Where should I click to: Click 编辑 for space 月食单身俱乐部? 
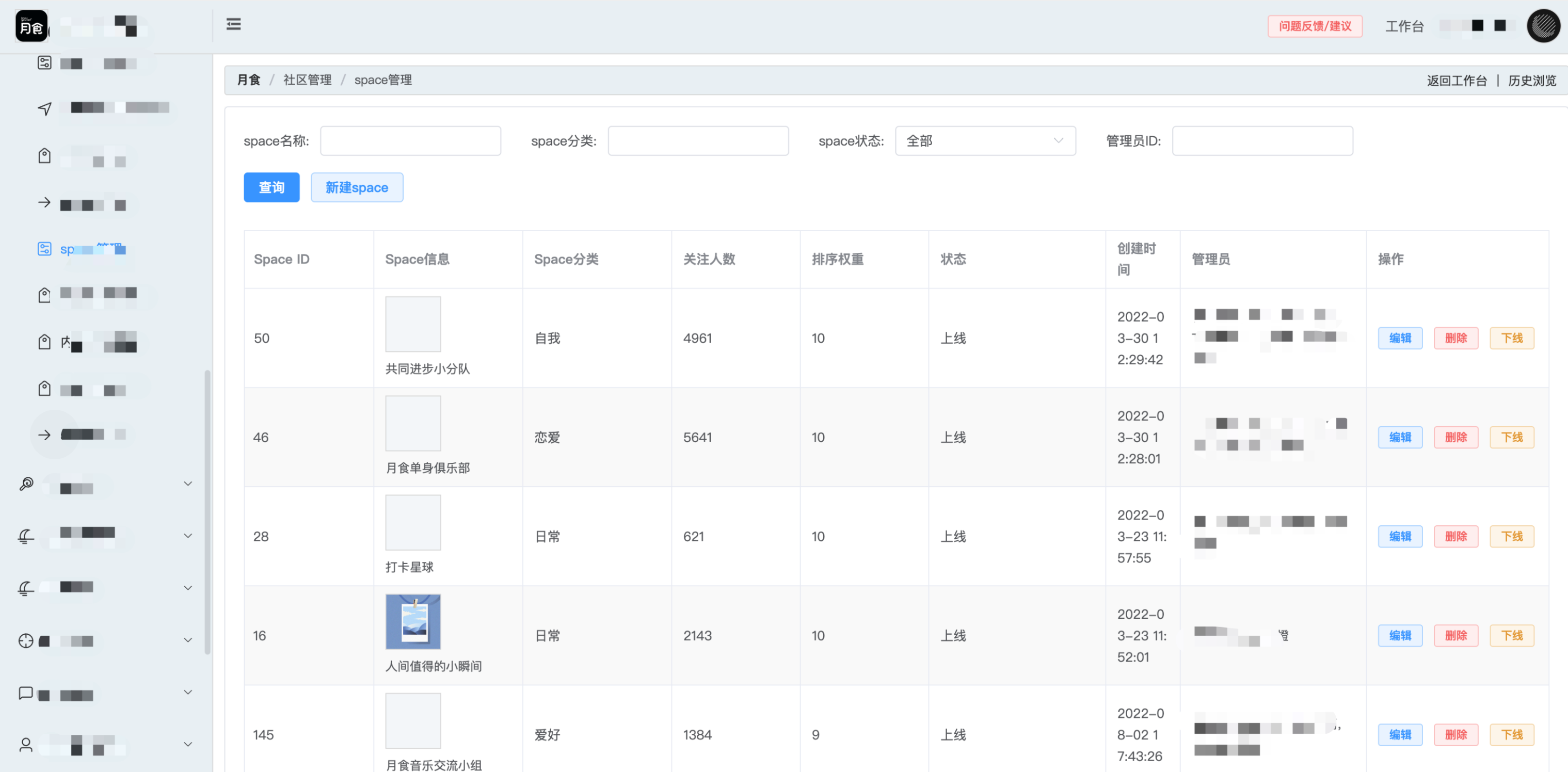tap(1400, 438)
